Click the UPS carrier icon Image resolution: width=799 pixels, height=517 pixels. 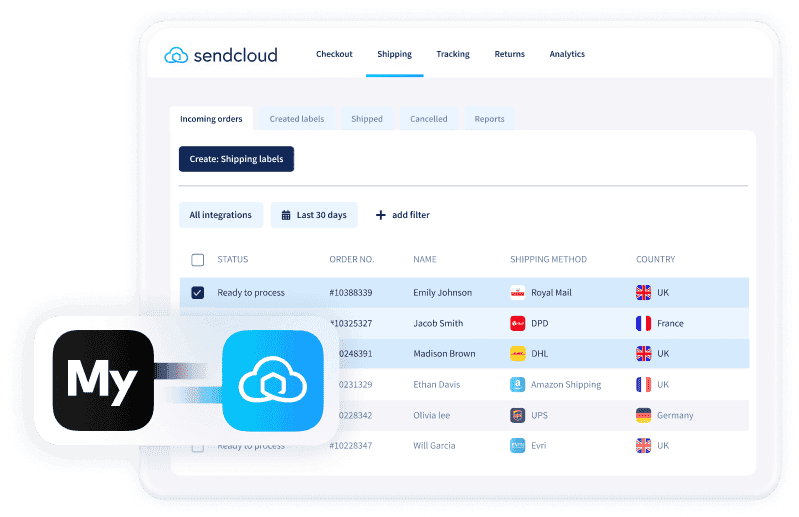518,415
